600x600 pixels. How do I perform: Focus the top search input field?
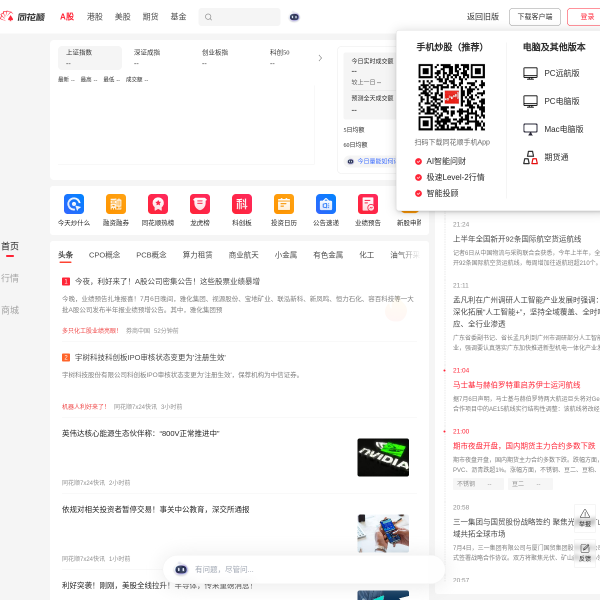240,17
